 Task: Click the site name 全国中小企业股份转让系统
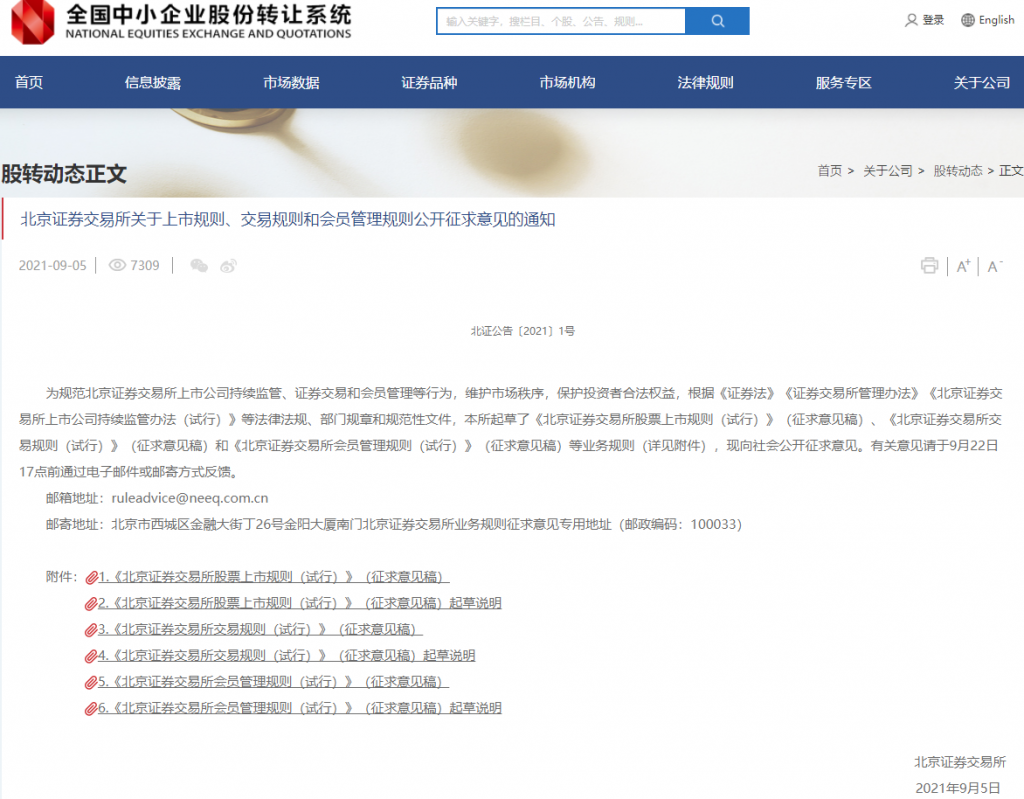click(x=208, y=14)
